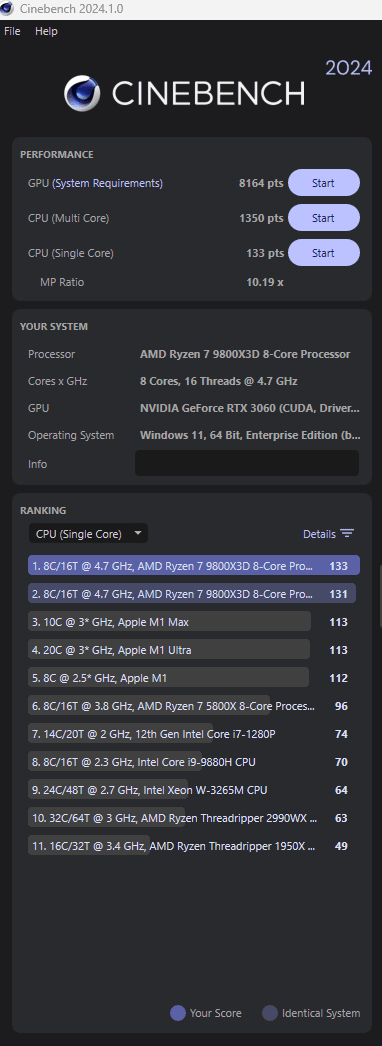Click the 2024 version label
The height and width of the screenshot is (1046, 382).
coord(349,67)
